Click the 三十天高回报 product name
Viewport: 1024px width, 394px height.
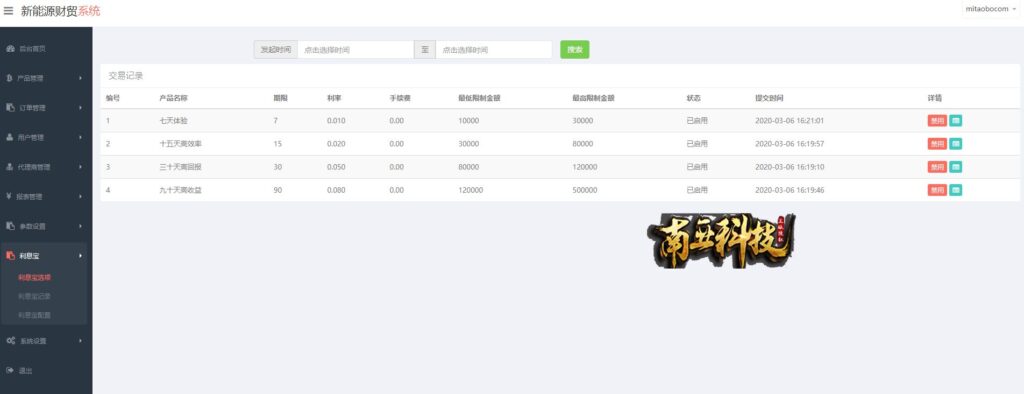click(180, 167)
